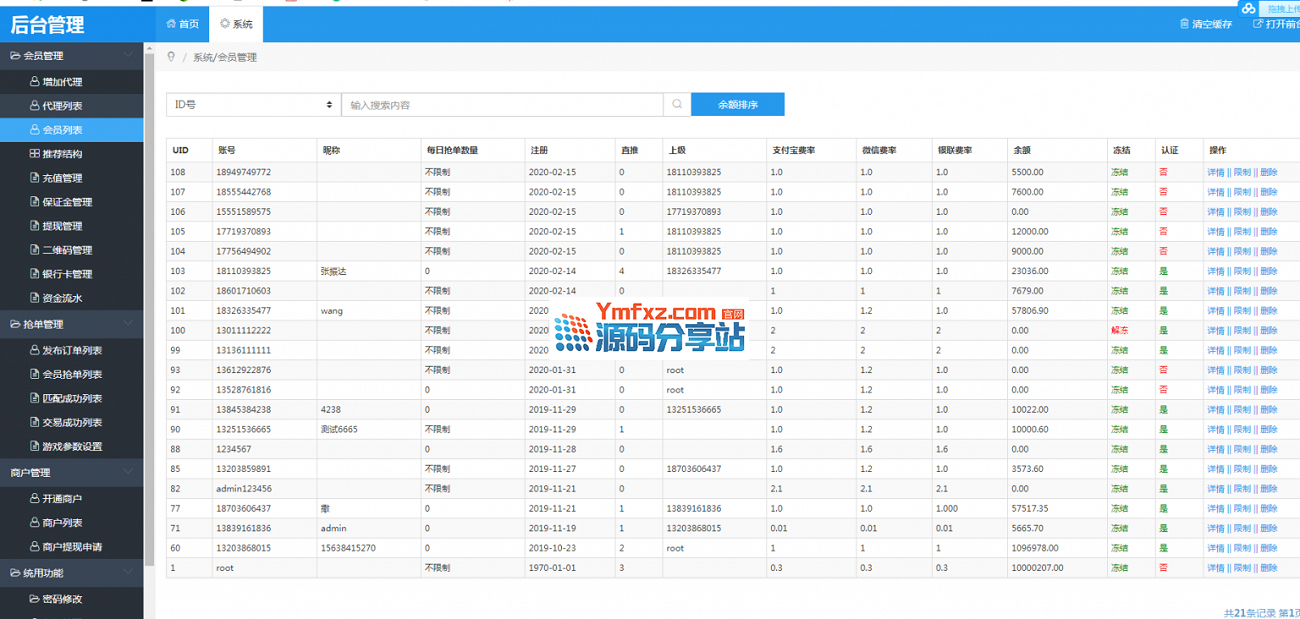Click the location pin breadcrumb icon
This screenshot has height=619, width=1300.
click(x=172, y=57)
